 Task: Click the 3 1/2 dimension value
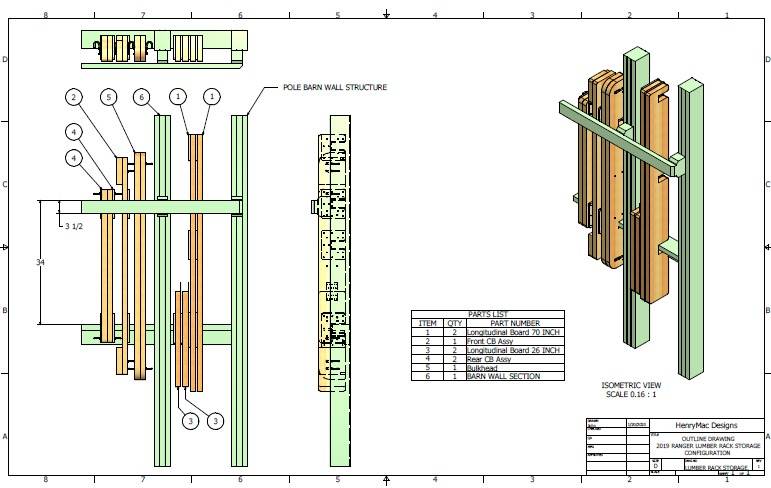click(74, 226)
